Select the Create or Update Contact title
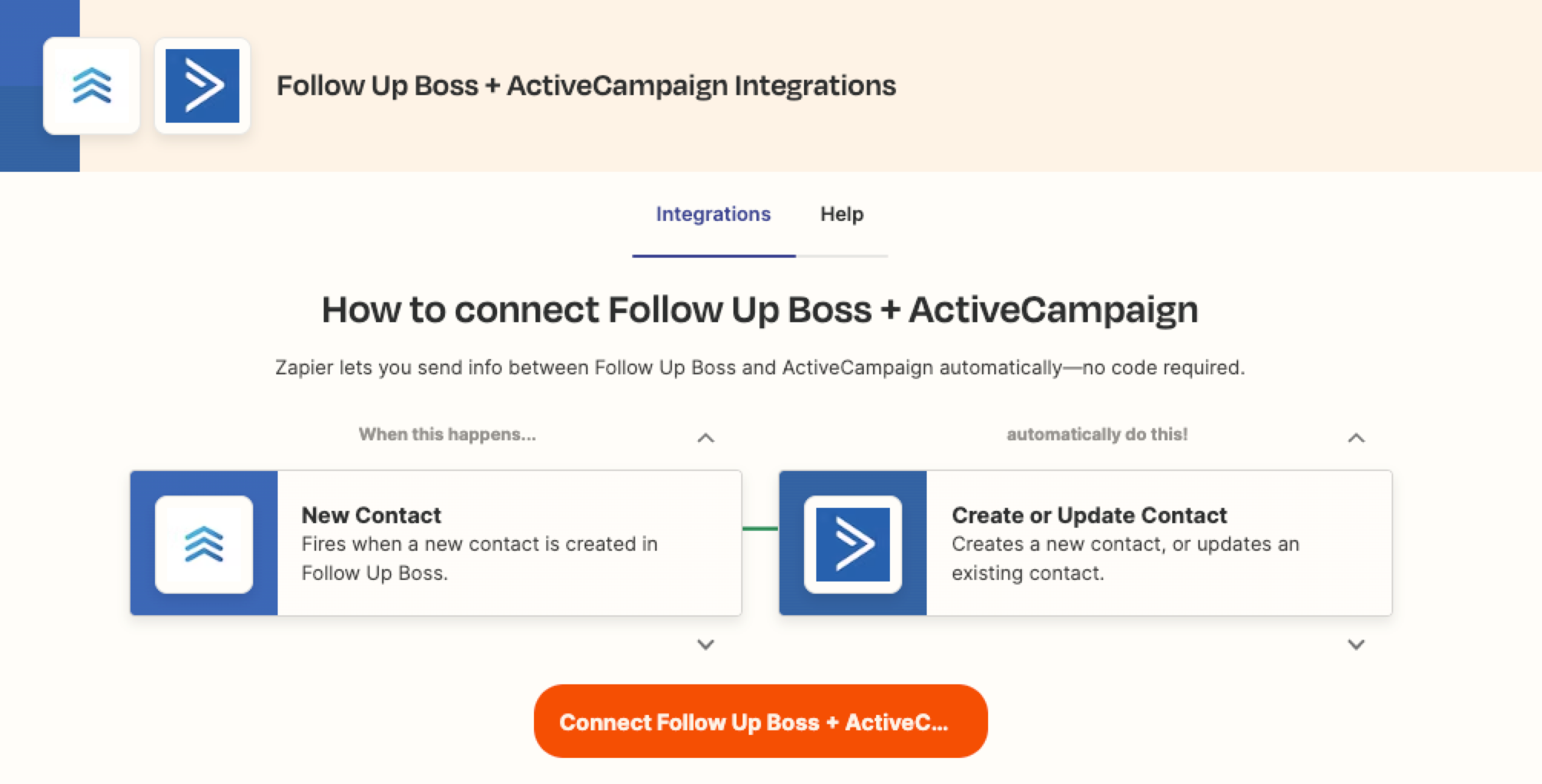The height and width of the screenshot is (784, 1542). click(x=1089, y=515)
